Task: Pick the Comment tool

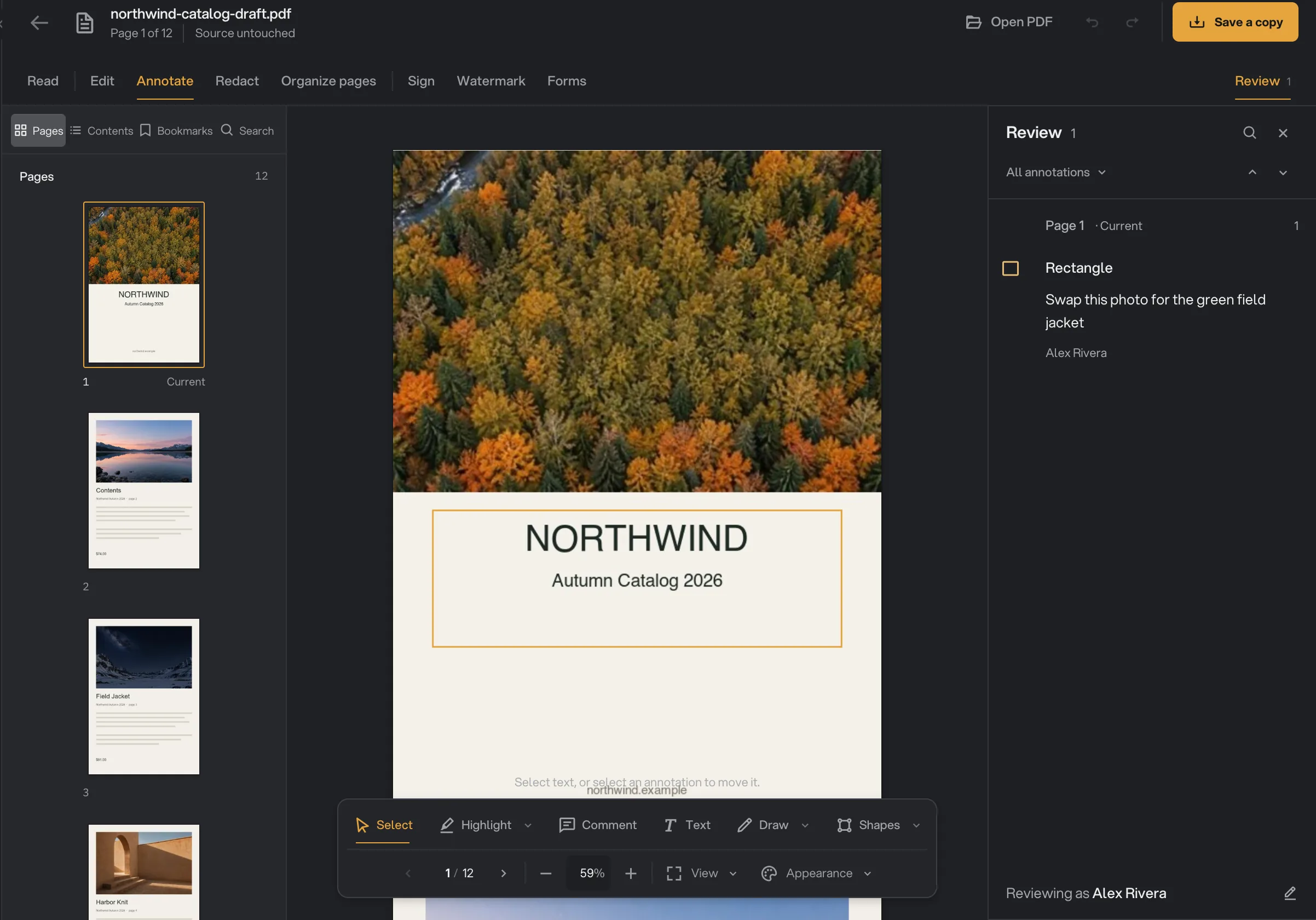Action: click(597, 825)
